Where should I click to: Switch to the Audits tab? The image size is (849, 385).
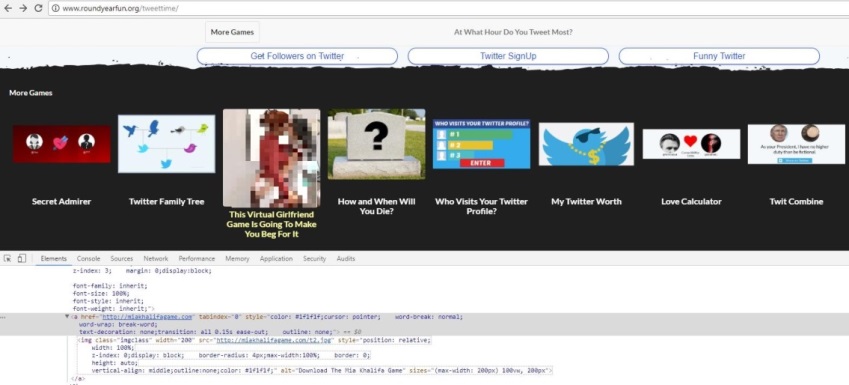tap(346, 259)
